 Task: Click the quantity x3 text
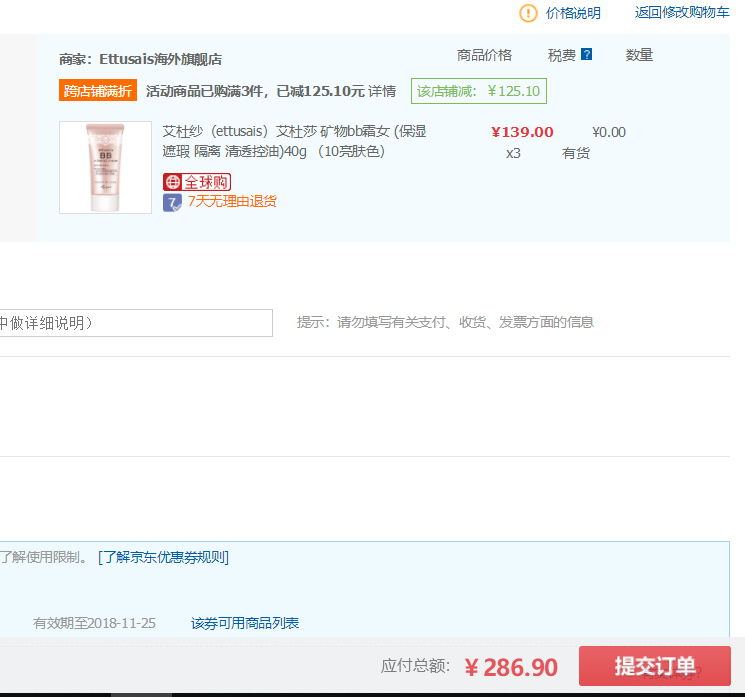tap(513, 153)
